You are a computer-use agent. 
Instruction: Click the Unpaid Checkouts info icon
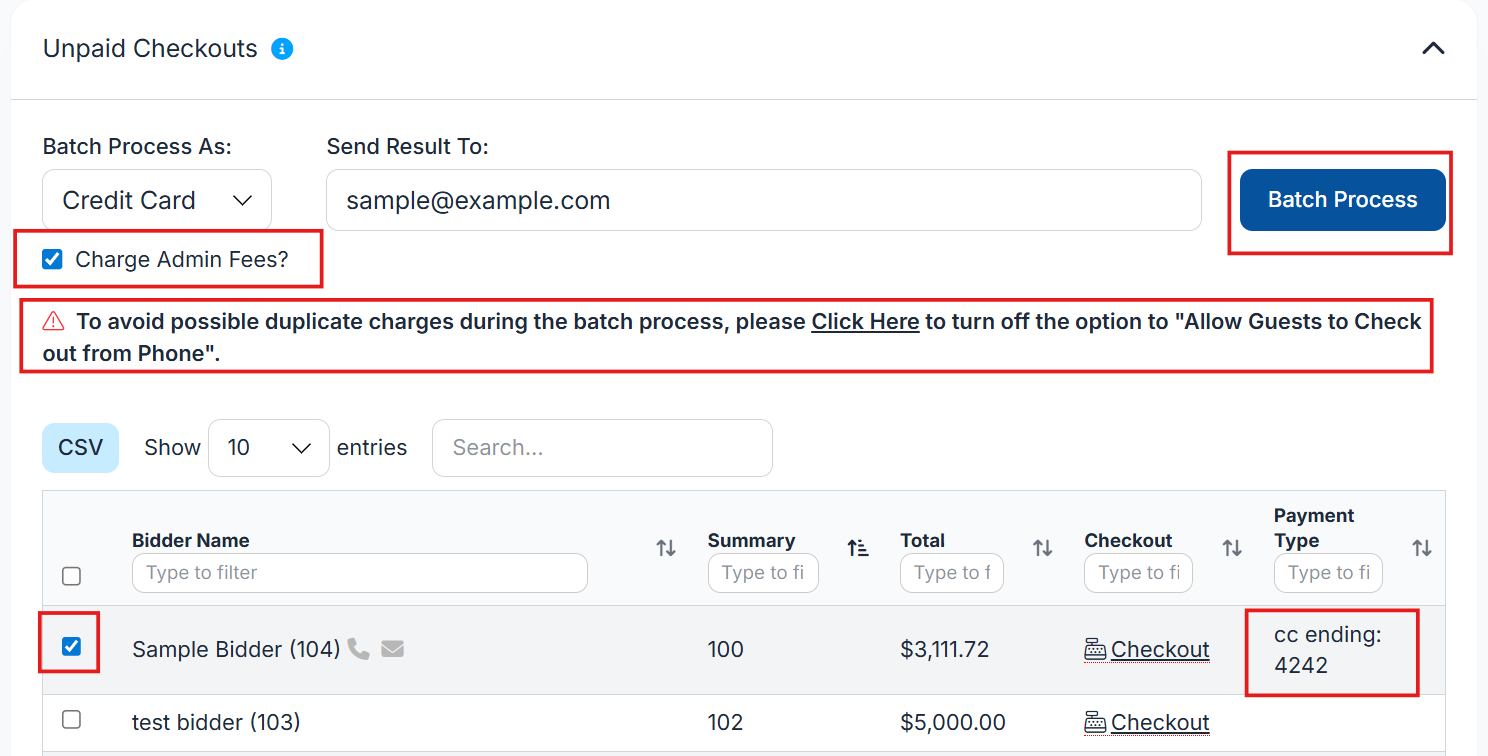[283, 49]
